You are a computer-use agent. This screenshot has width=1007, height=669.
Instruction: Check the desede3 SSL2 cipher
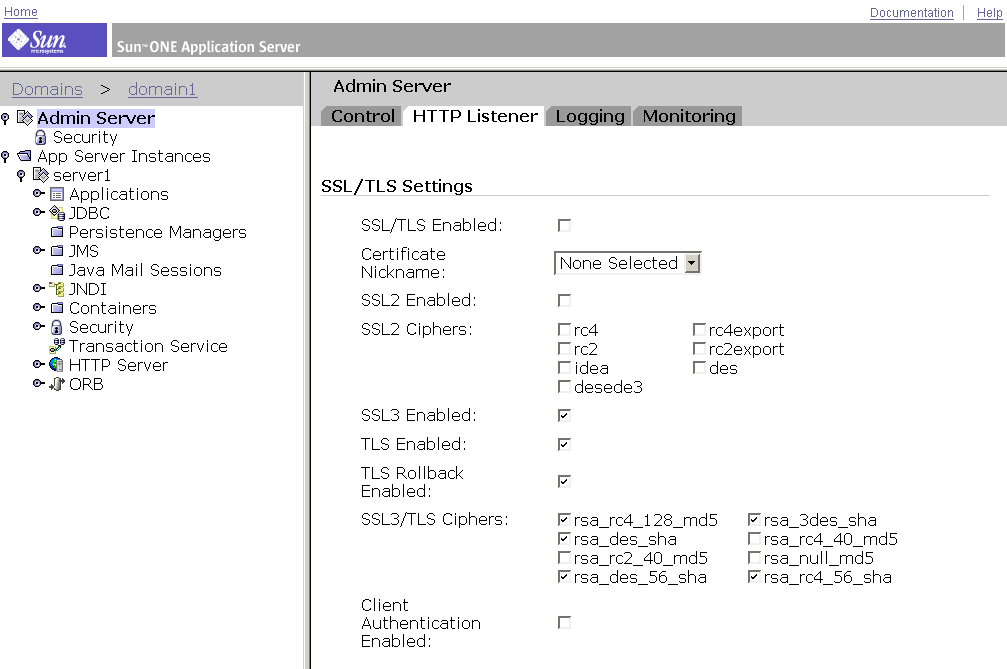coord(565,387)
